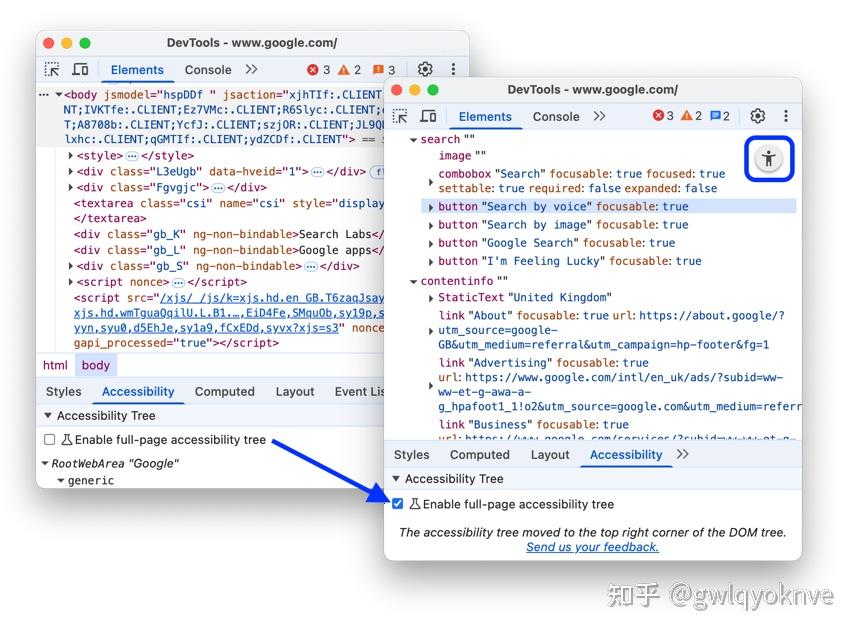Click the Send us your feedback link
This screenshot has height=634, width=856.
tap(592, 547)
